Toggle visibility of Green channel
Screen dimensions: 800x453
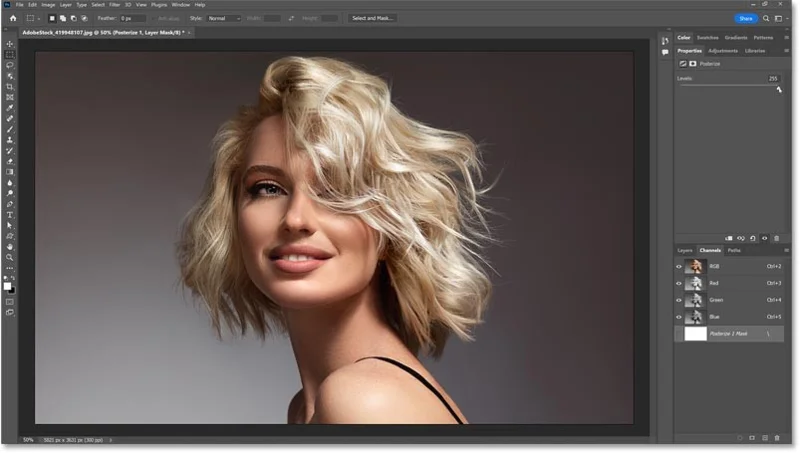679,300
